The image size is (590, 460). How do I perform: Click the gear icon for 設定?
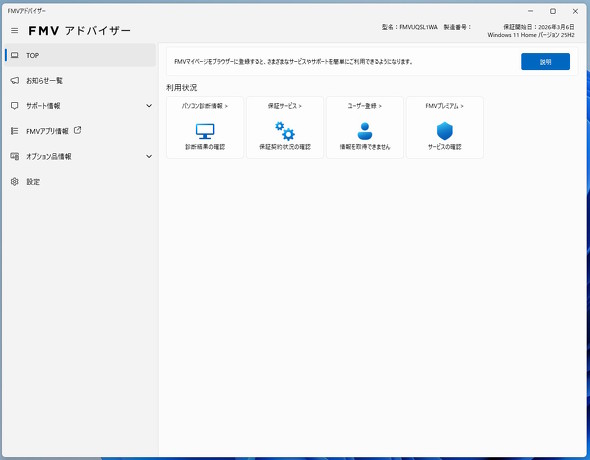pyautogui.click(x=15, y=182)
